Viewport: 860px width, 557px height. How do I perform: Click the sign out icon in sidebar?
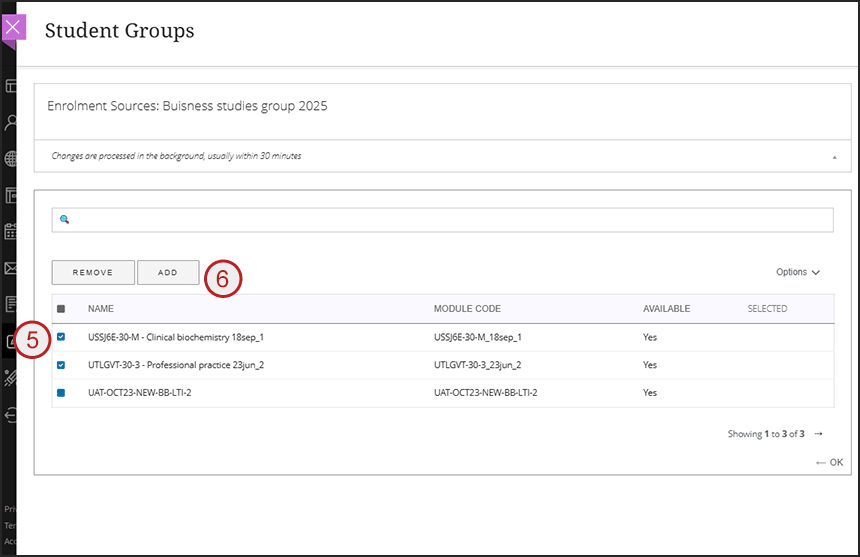point(11,414)
